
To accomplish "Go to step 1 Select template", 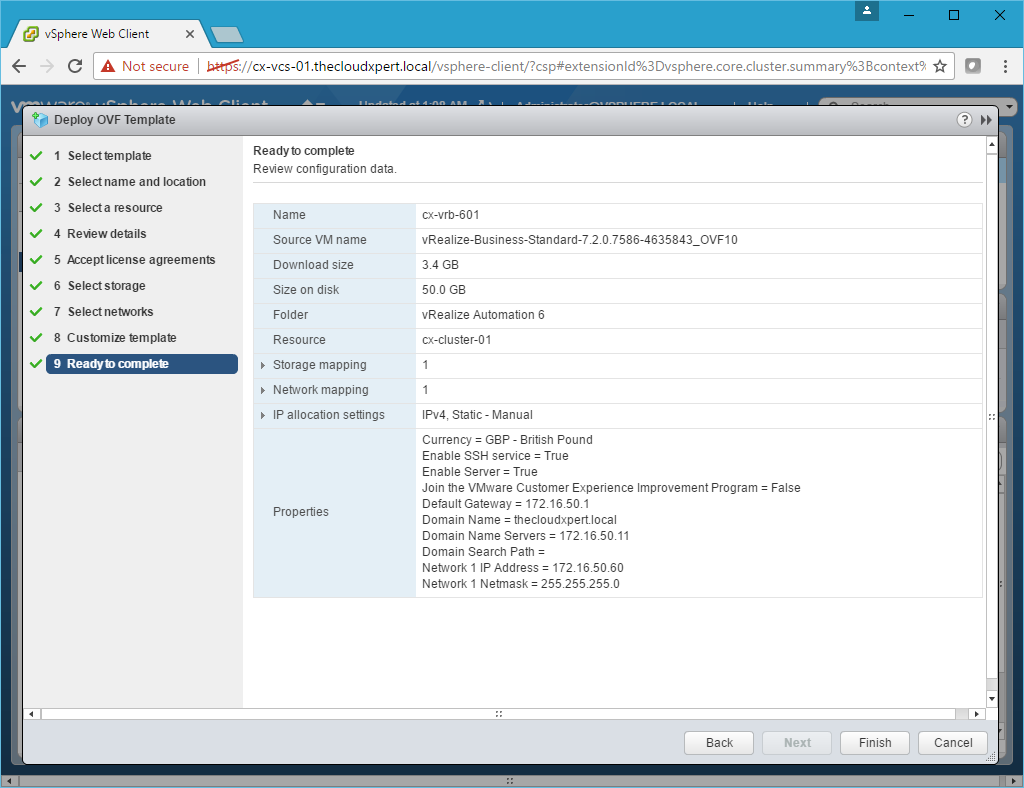I will pyautogui.click(x=109, y=156).
